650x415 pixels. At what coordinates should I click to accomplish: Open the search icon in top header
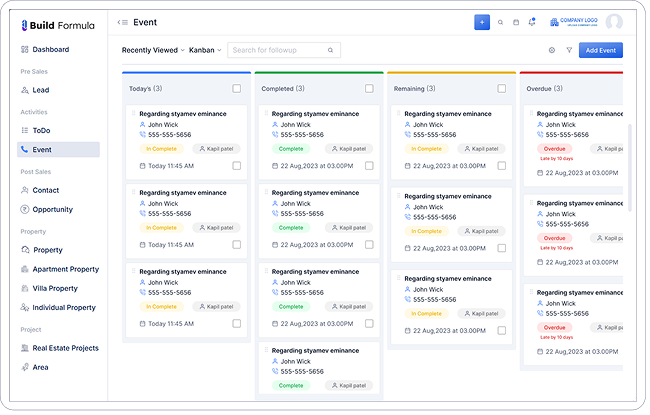[500, 22]
